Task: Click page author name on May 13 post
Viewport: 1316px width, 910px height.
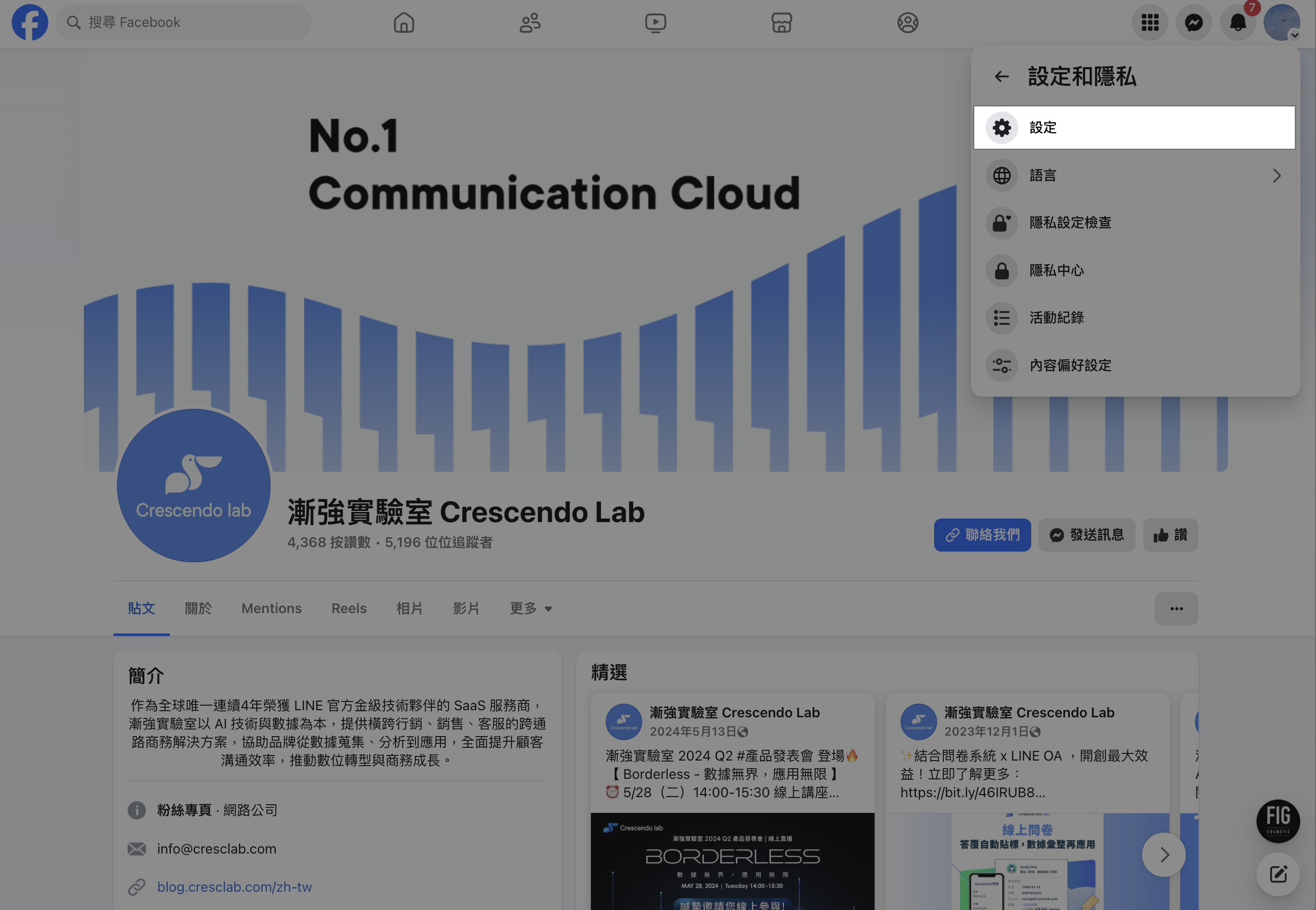Action: pos(734,713)
